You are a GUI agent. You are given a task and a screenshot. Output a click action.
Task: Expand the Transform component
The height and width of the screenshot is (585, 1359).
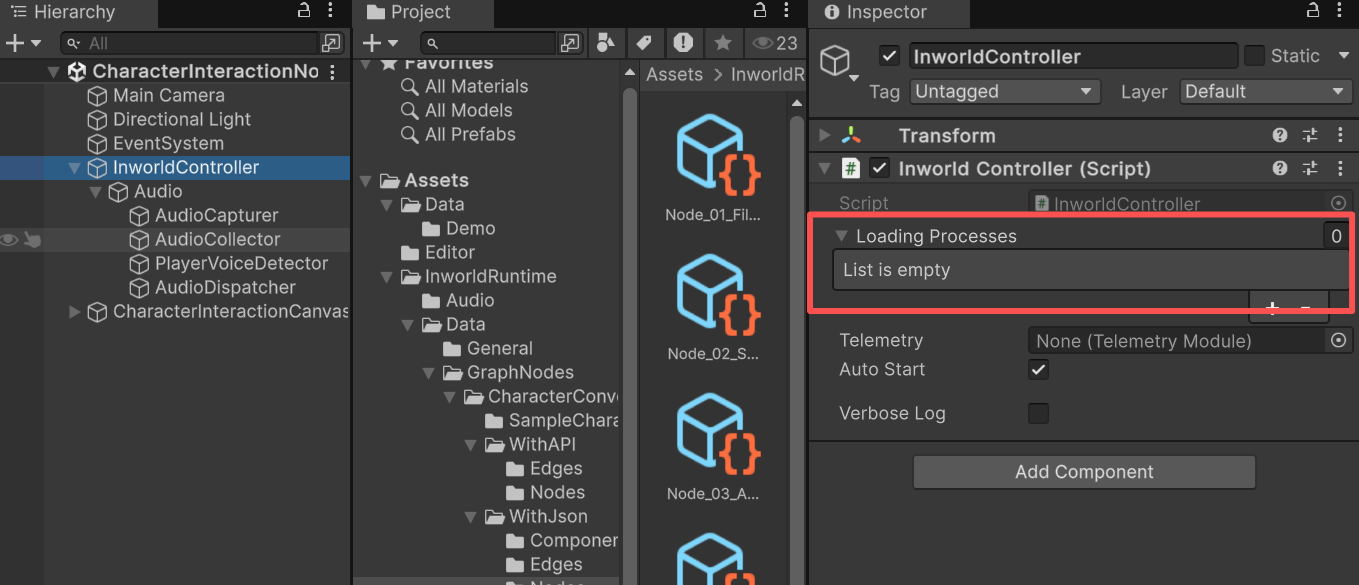[824, 136]
